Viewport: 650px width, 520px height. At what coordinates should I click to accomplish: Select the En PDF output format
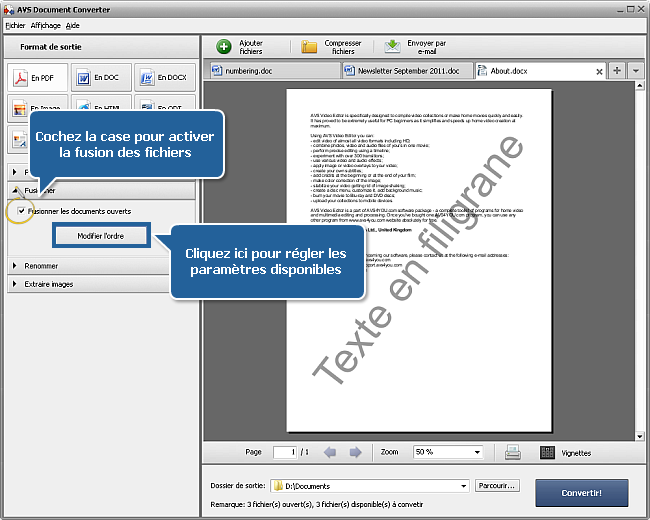pos(38,78)
